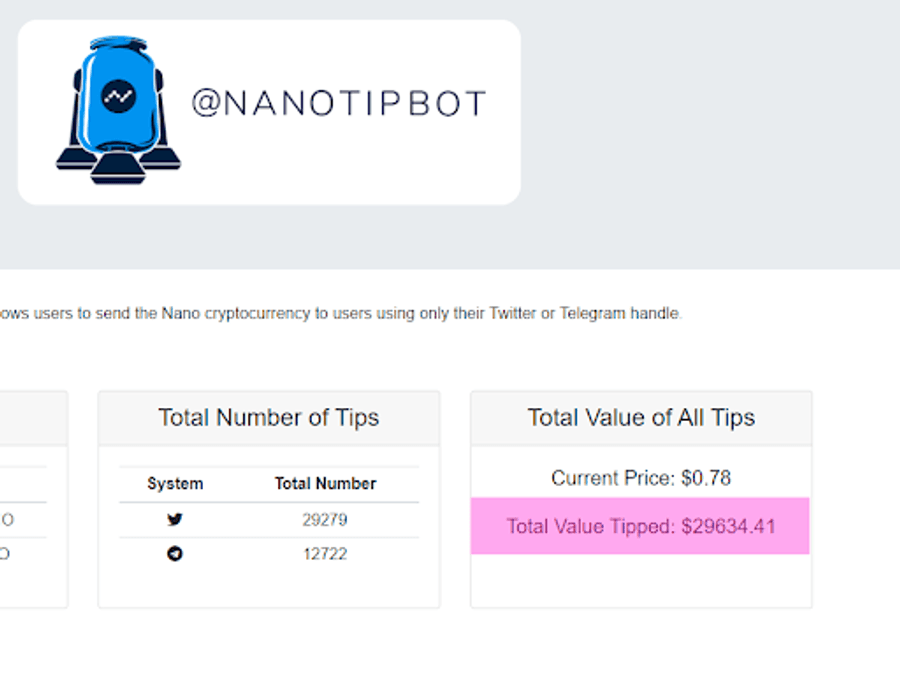Select the Total Number of Tips heading
This screenshot has height=675, width=900.
click(x=269, y=418)
